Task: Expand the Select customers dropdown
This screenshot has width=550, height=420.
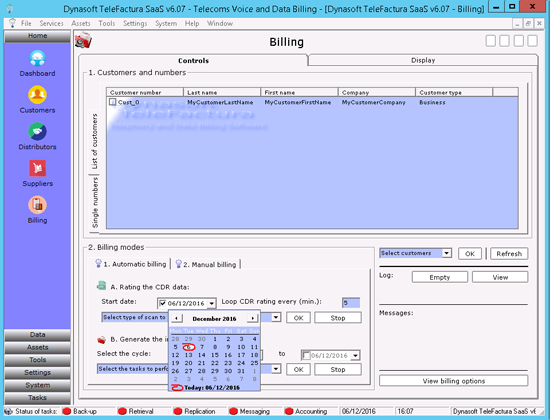Action: coord(446,253)
